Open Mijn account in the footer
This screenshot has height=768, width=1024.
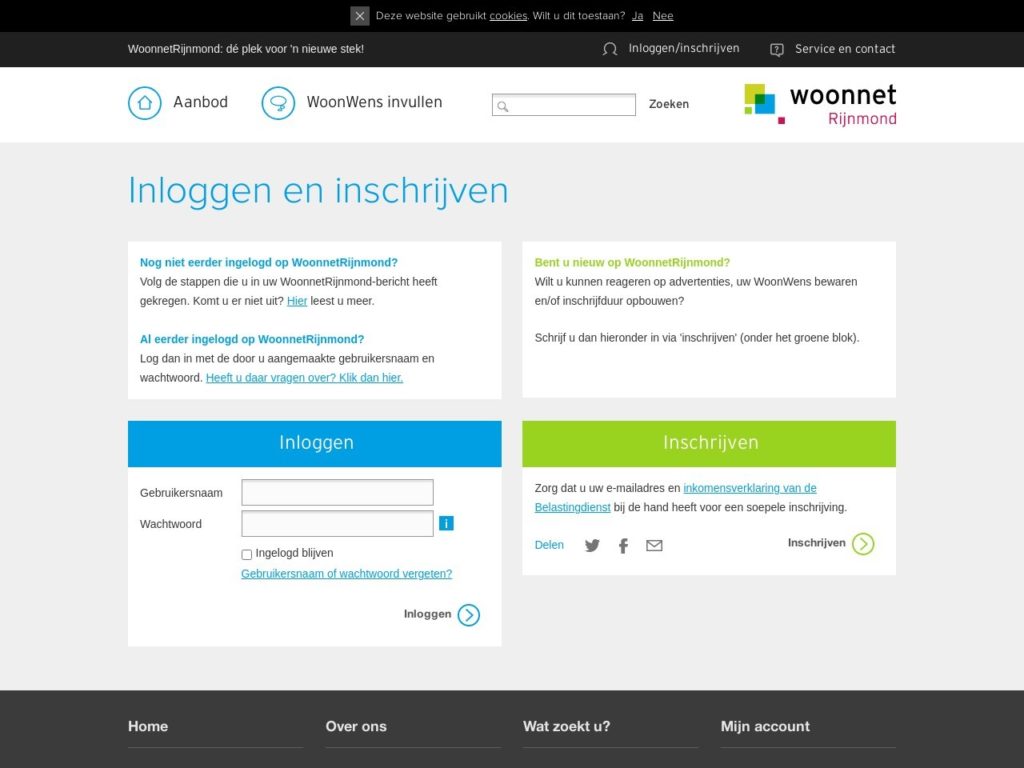764,726
